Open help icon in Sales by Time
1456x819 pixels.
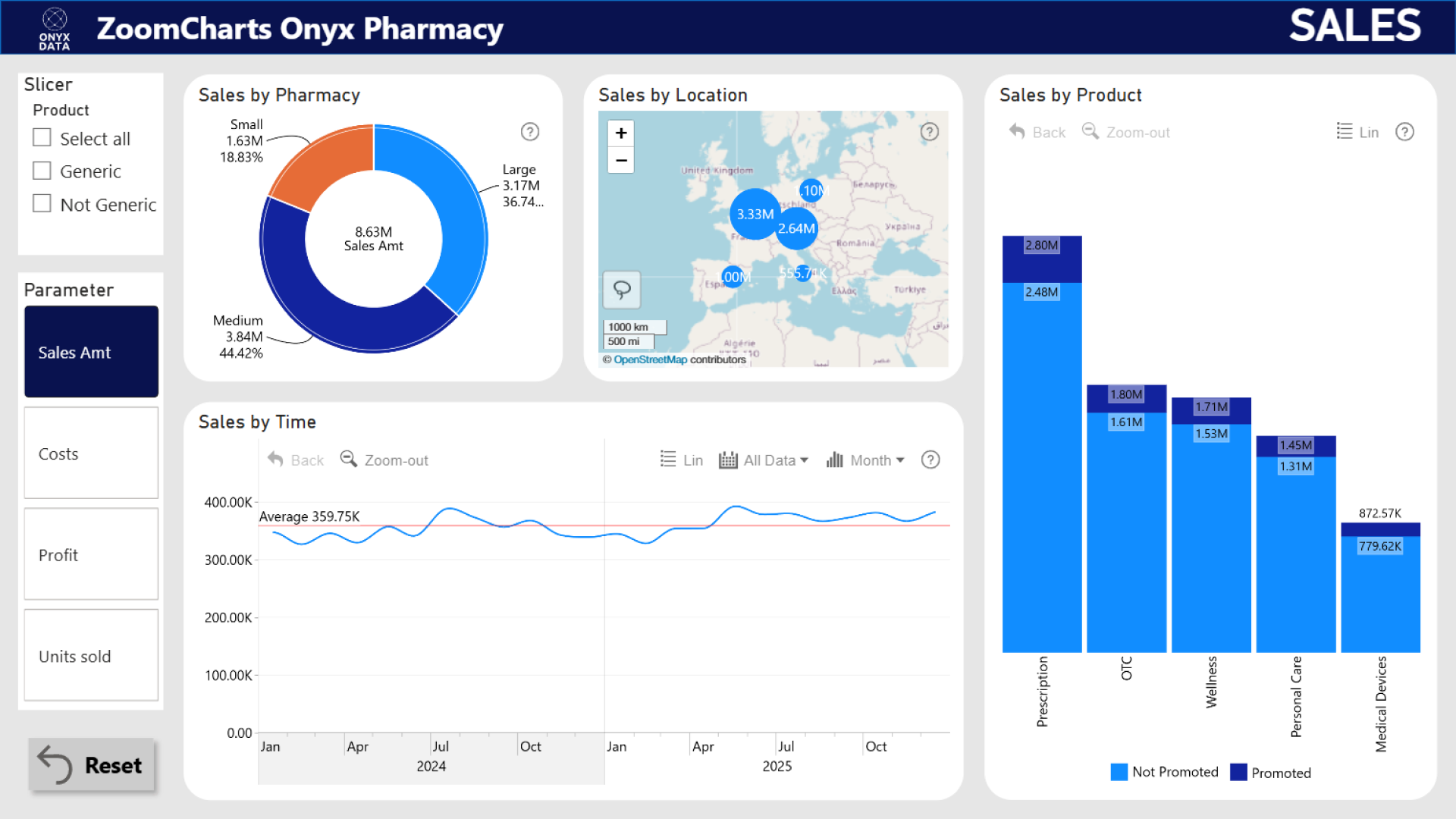tap(930, 460)
